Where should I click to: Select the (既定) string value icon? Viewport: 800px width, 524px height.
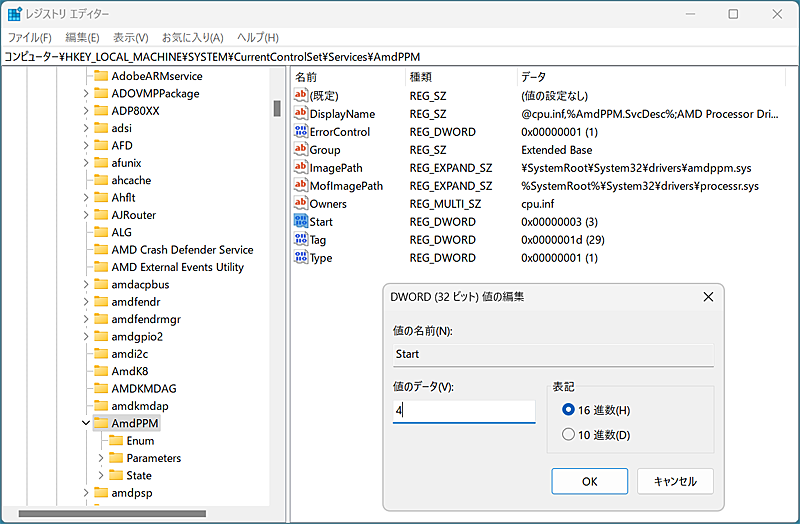[x=301, y=95]
